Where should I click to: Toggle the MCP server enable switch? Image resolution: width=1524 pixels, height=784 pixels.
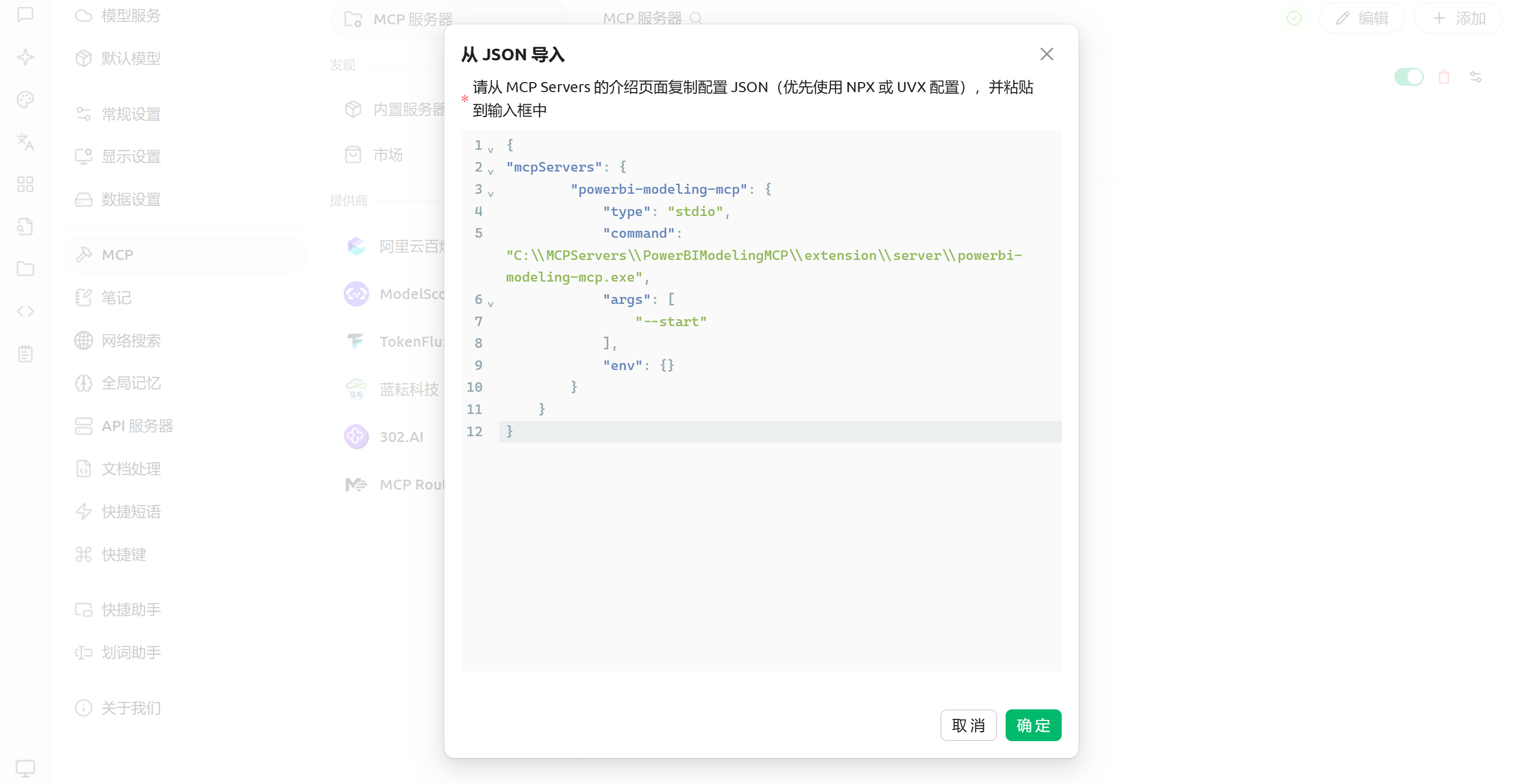pyautogui.click(x=1408, y=77)
